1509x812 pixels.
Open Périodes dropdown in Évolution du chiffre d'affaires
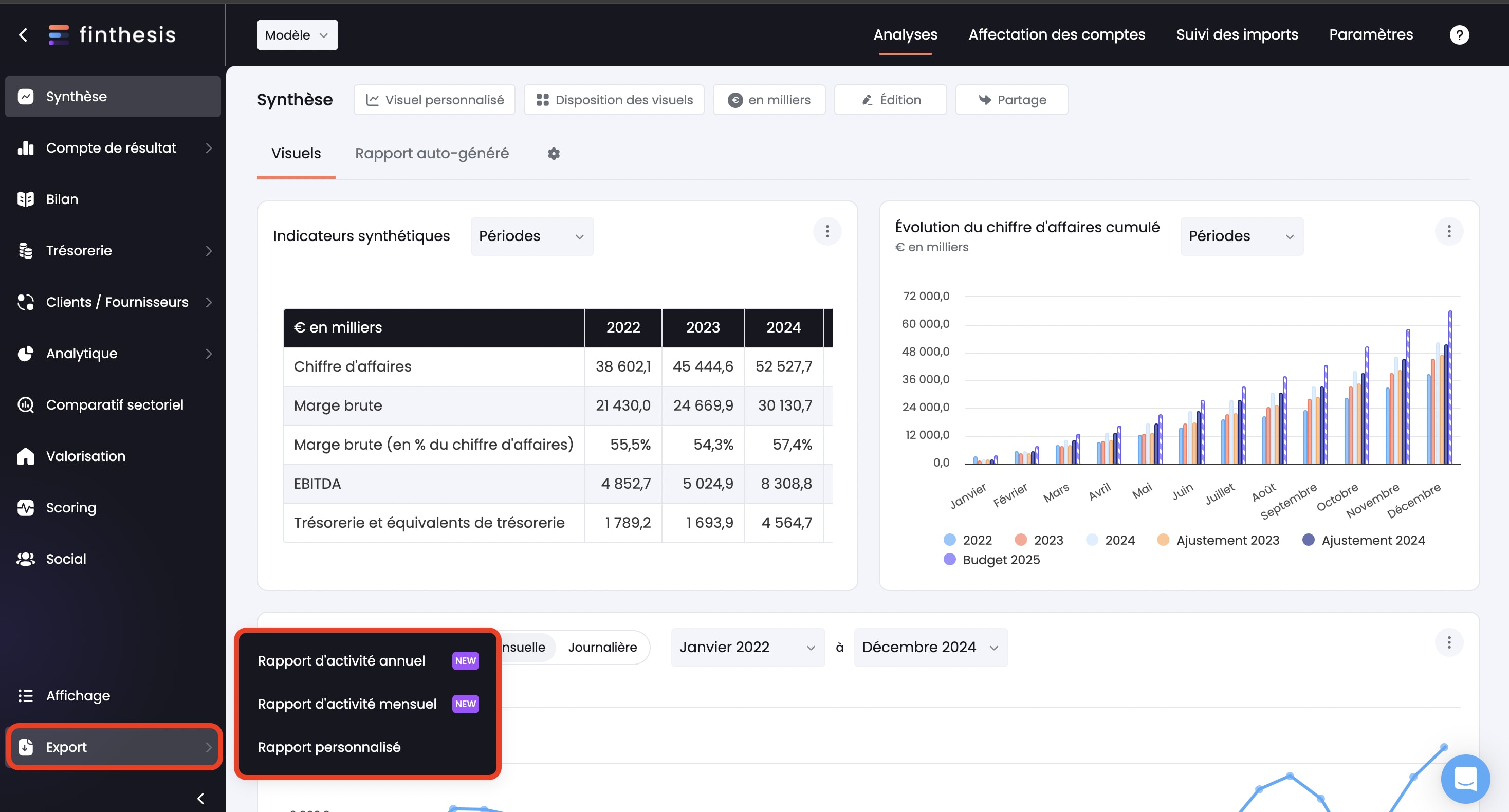1242,236
